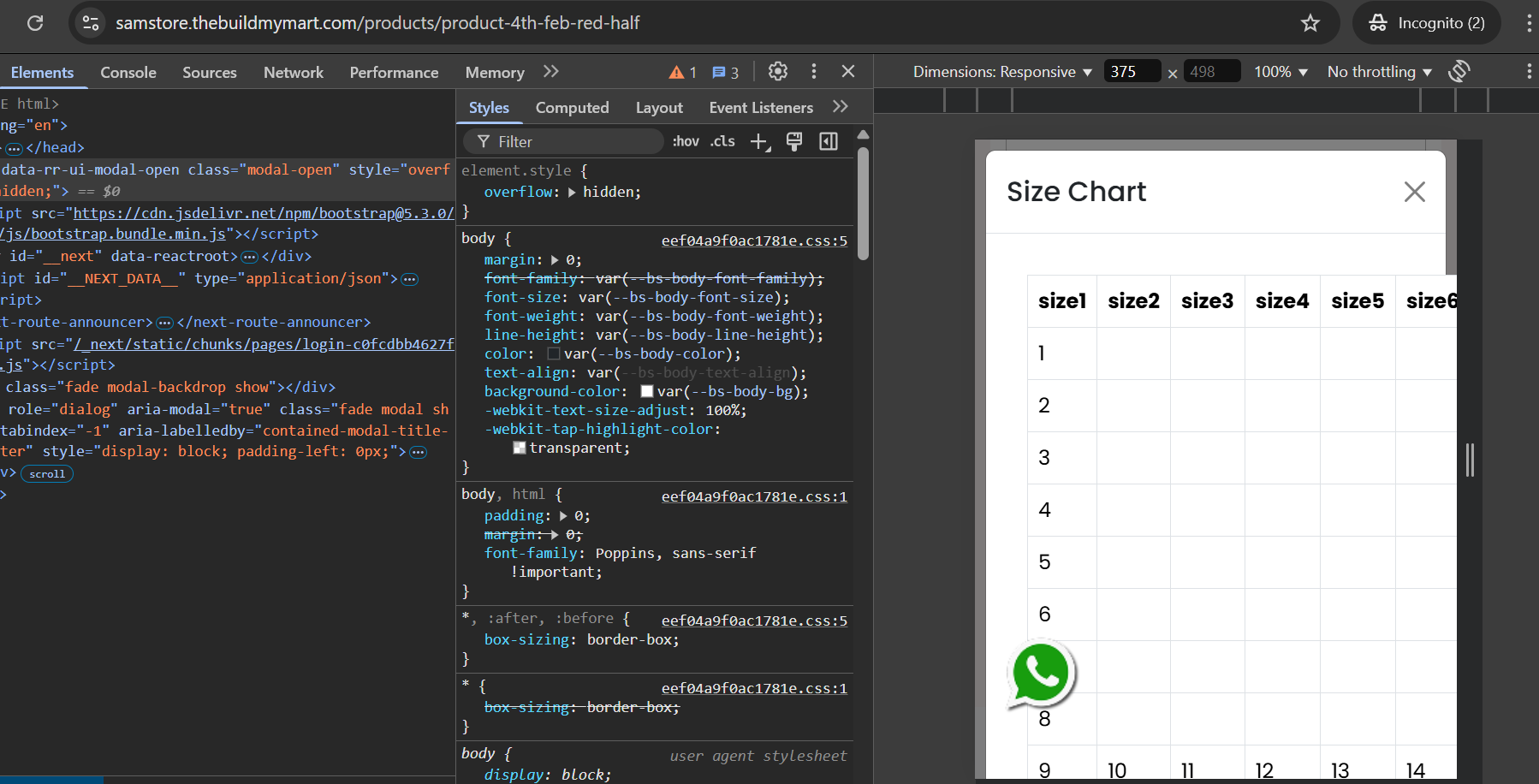Click the scroll badge in the DOM tree

[47, 474]
